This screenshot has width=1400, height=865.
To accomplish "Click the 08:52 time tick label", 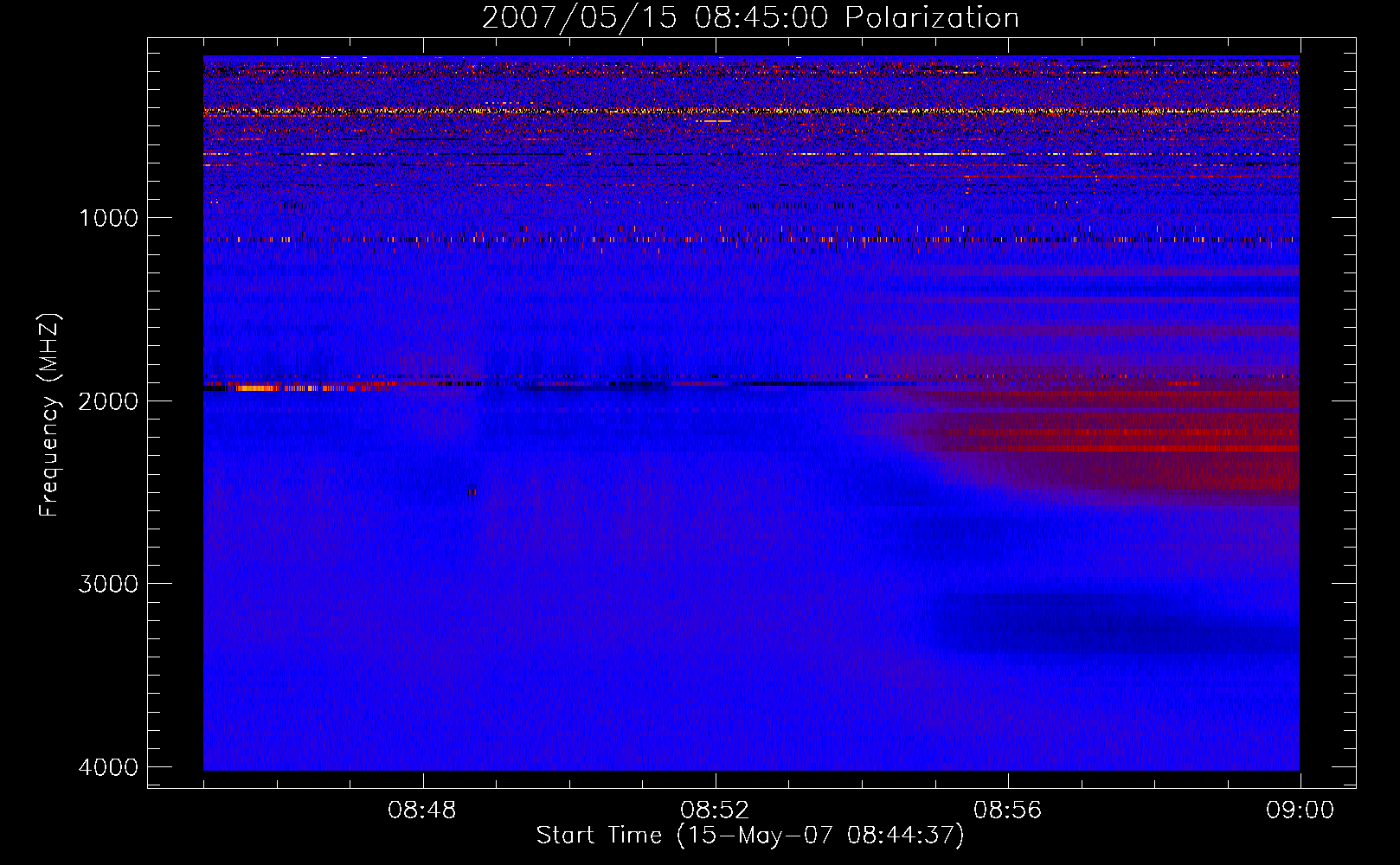I will coord(715,811).
